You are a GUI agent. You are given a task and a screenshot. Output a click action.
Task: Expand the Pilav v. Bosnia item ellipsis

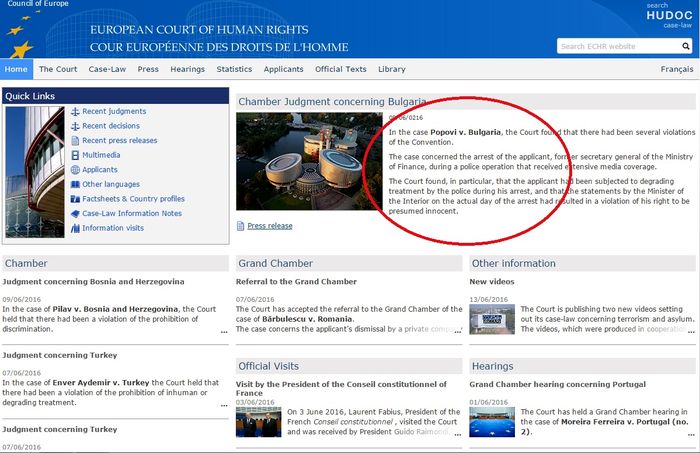(x=224, y=332)
